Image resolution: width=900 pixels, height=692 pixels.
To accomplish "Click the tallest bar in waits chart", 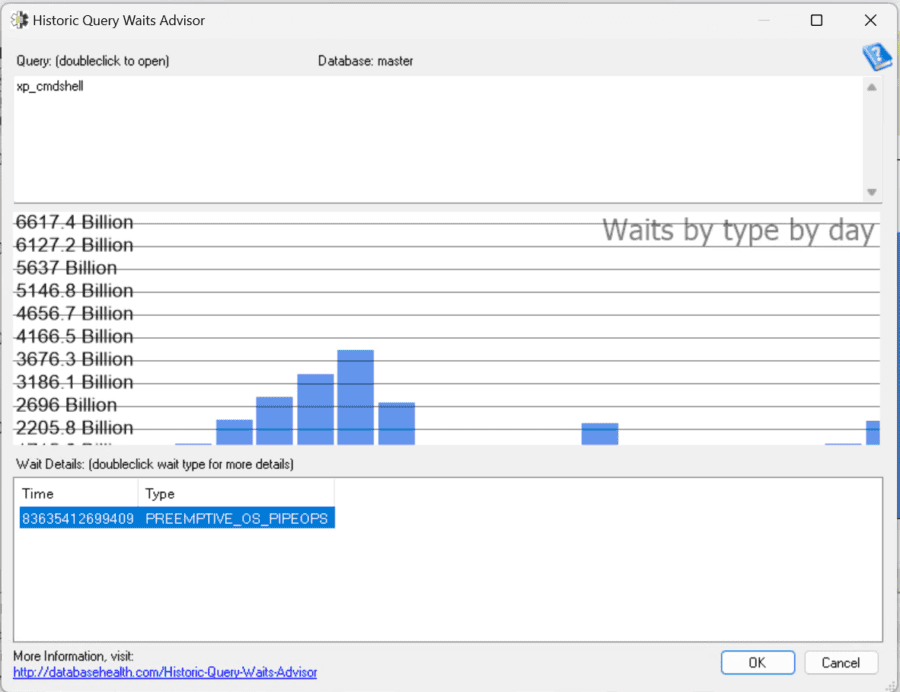I will [355, 397].
